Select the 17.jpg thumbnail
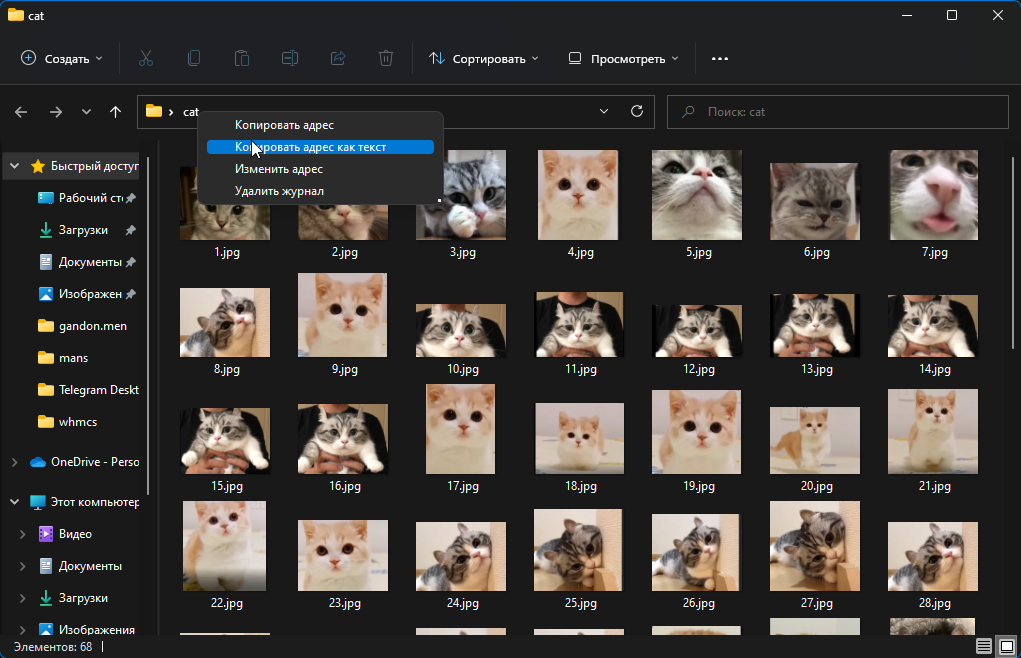Screen dimensions: 1021x658 460,429
